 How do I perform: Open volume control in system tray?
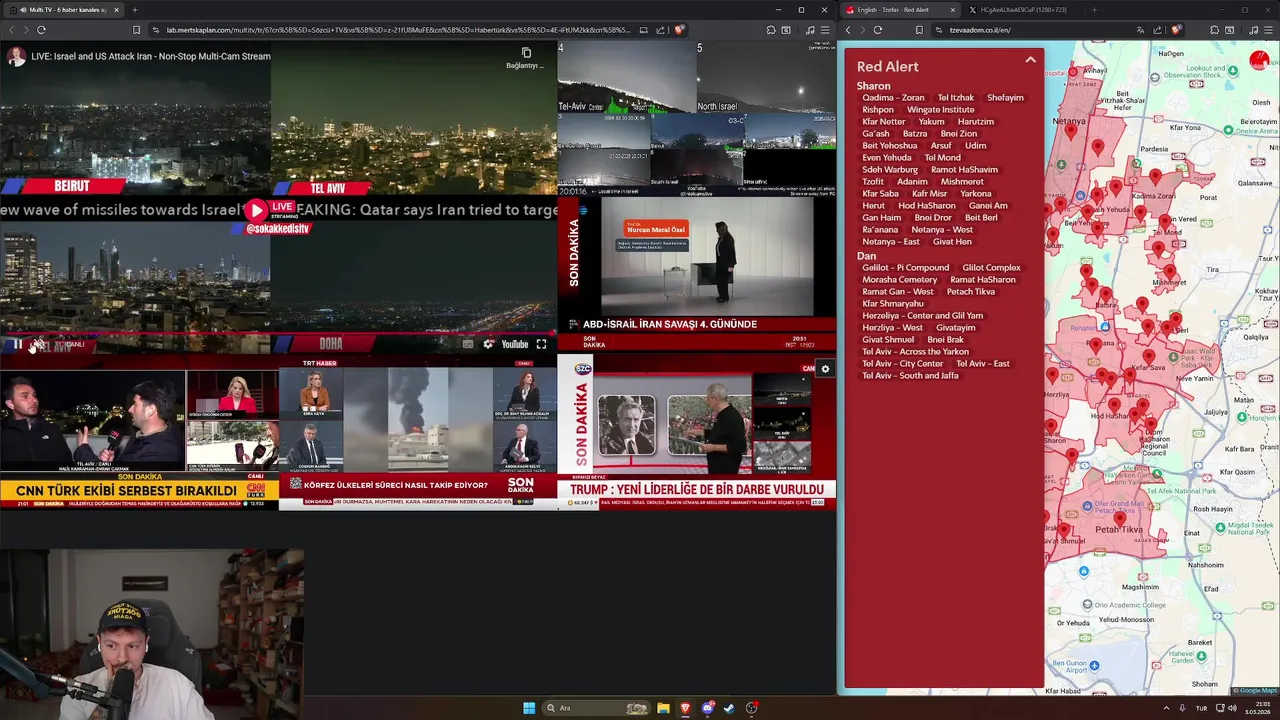(1232, 708)
